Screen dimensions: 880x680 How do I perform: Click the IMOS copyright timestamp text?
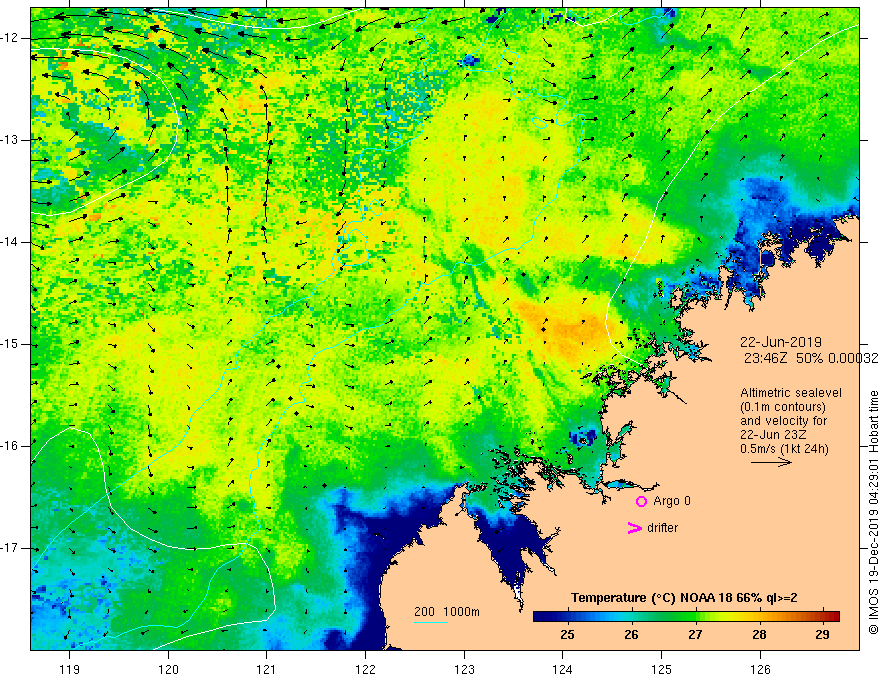click(x=873, y=513)
